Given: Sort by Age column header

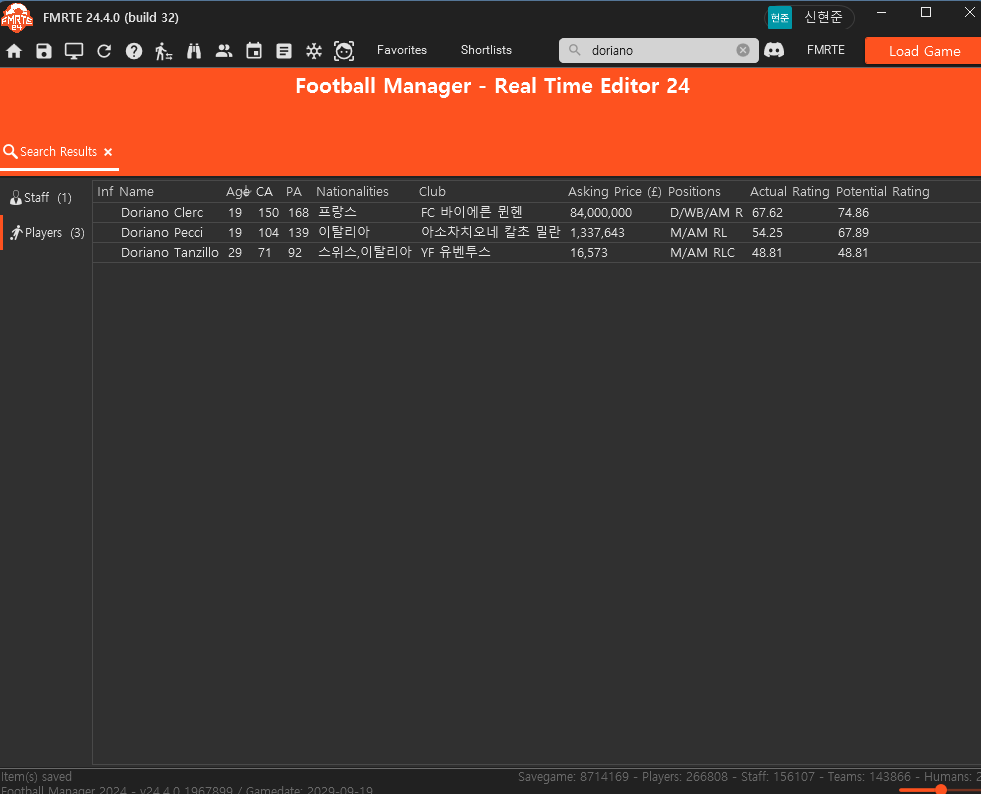Looking at the screenshot, I should point(238,191).
